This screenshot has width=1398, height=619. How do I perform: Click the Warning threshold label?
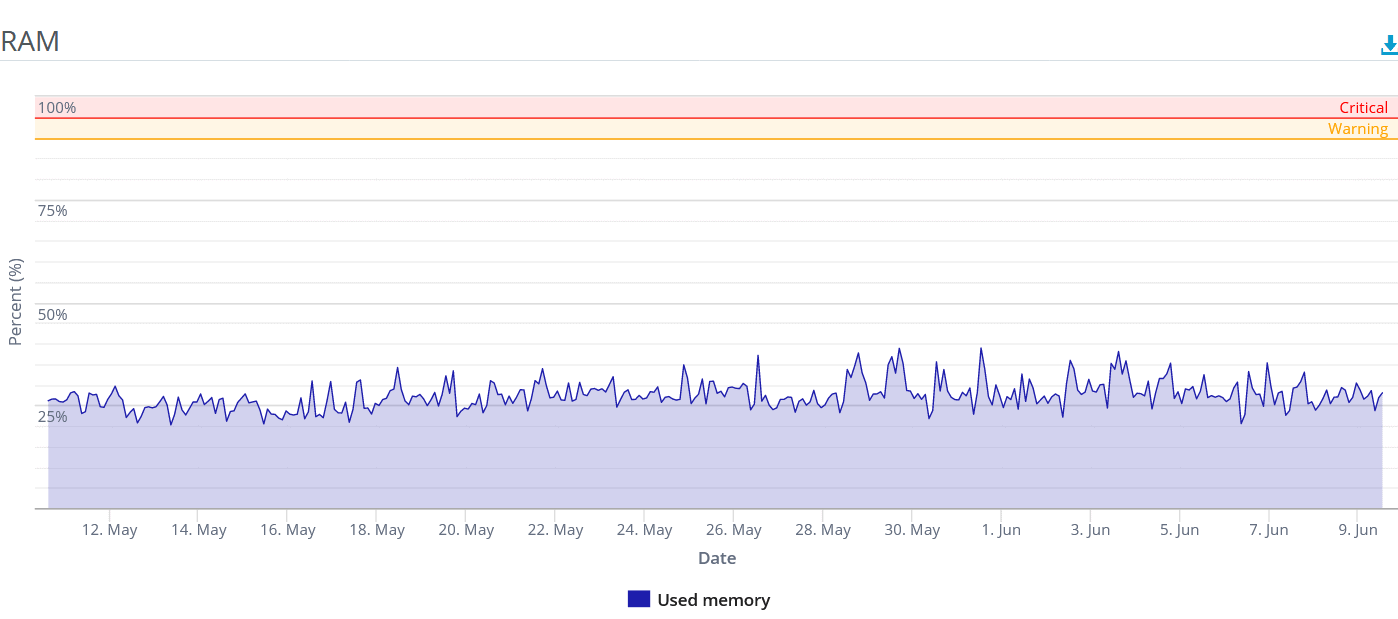click(x=1358, y=129)
